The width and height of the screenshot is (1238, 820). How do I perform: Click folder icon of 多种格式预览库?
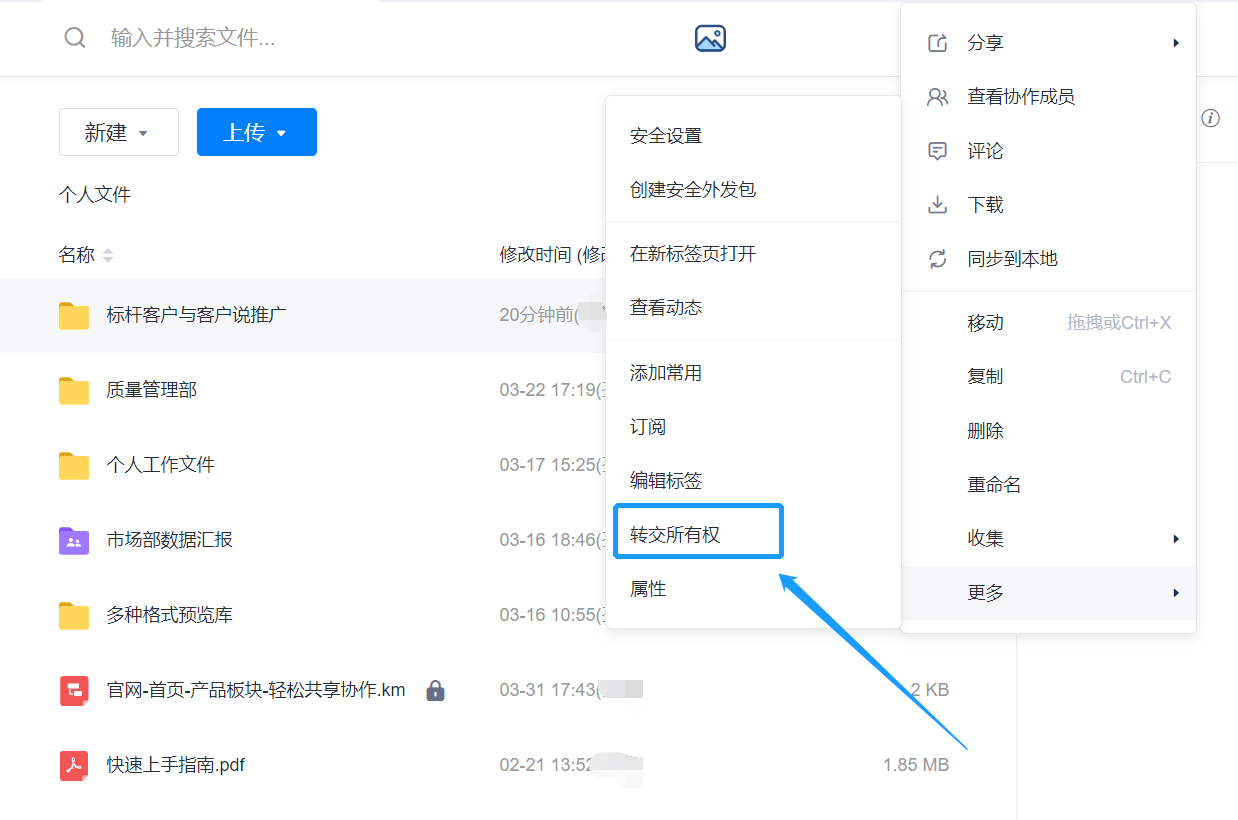tap(74, 616)
